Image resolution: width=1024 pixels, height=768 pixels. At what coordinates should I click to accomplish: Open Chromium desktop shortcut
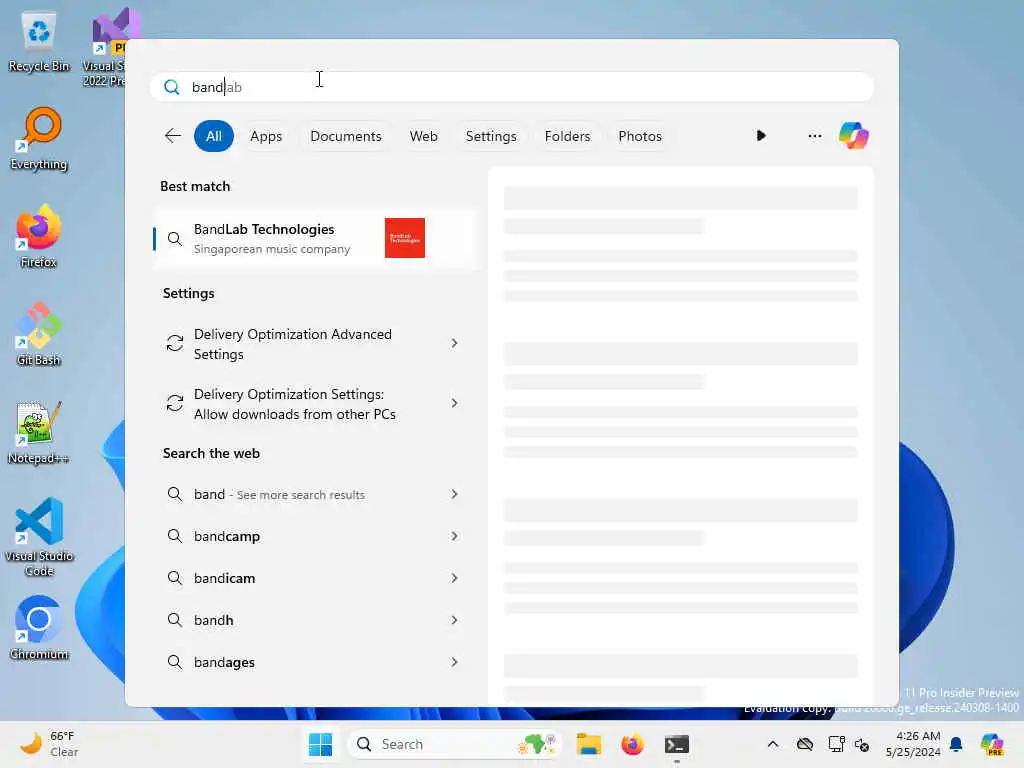point(39,628)
